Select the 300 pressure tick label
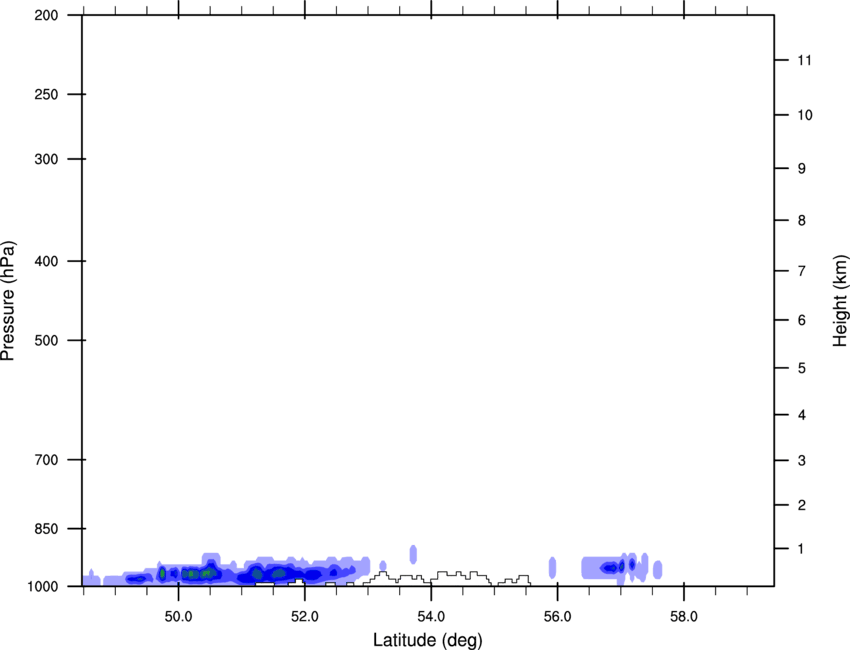This screenshot has width=850, height=650. point(46,159)
